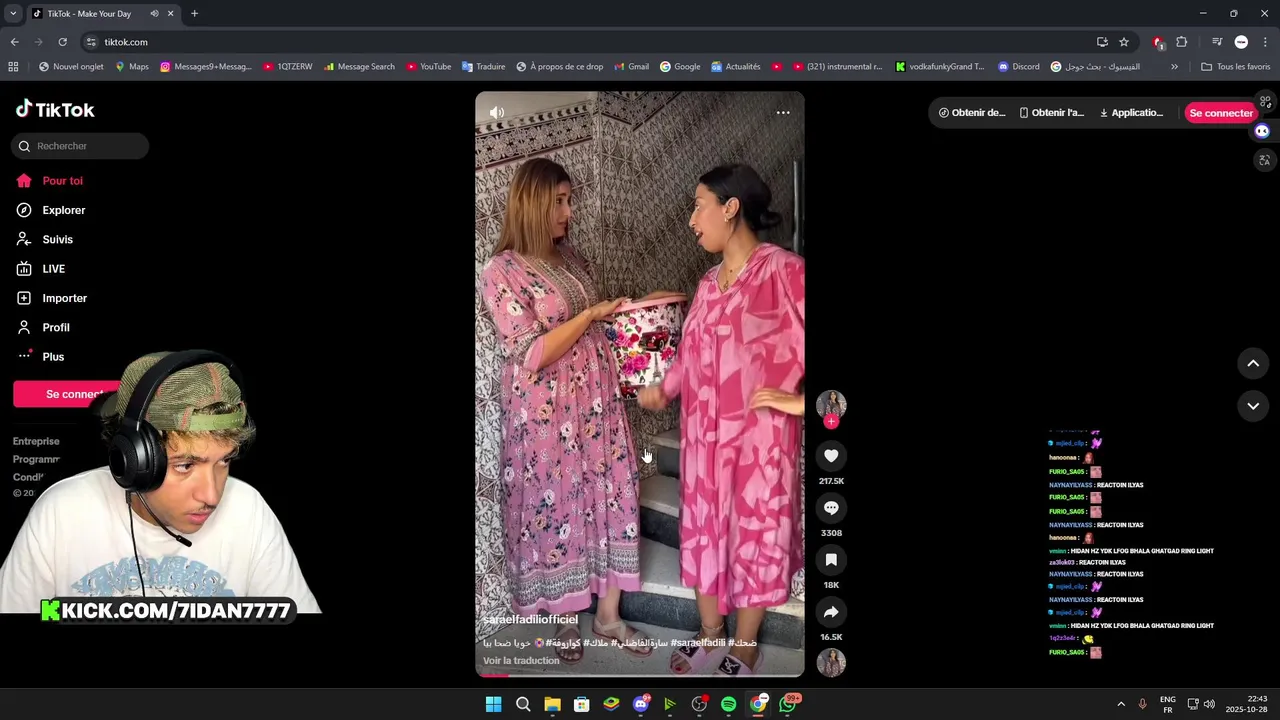
Task: Expand hidden bookmarks double chevron
Action: pos(1174,67)
